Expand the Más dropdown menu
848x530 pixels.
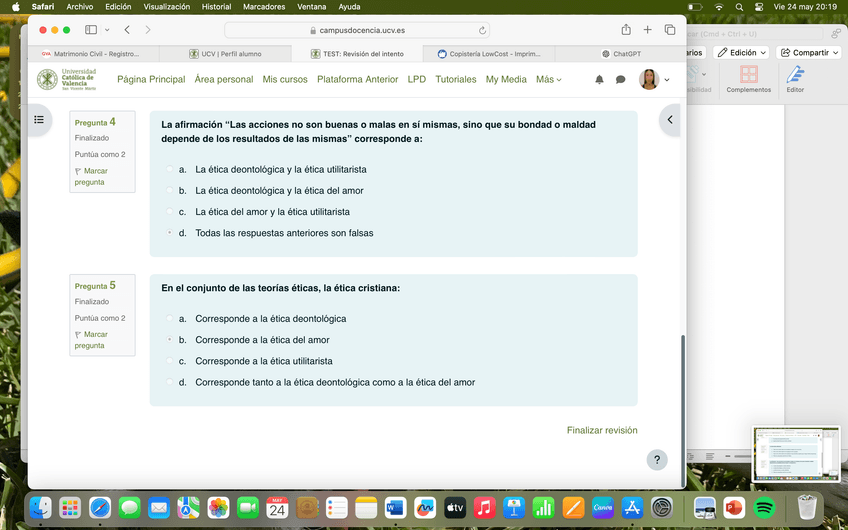548,80
